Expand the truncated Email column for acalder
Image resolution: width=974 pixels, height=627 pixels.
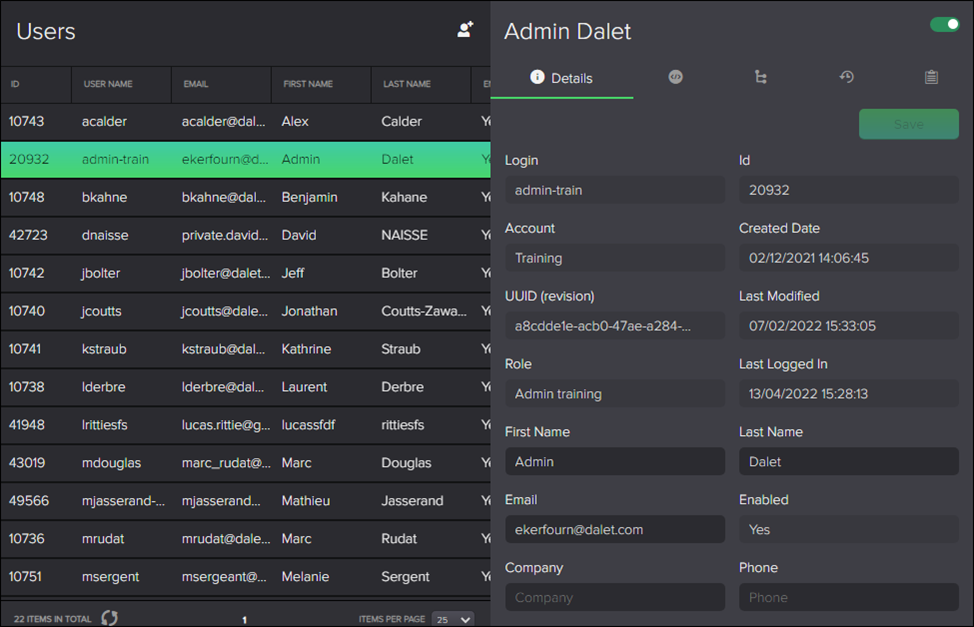(221, 121)
